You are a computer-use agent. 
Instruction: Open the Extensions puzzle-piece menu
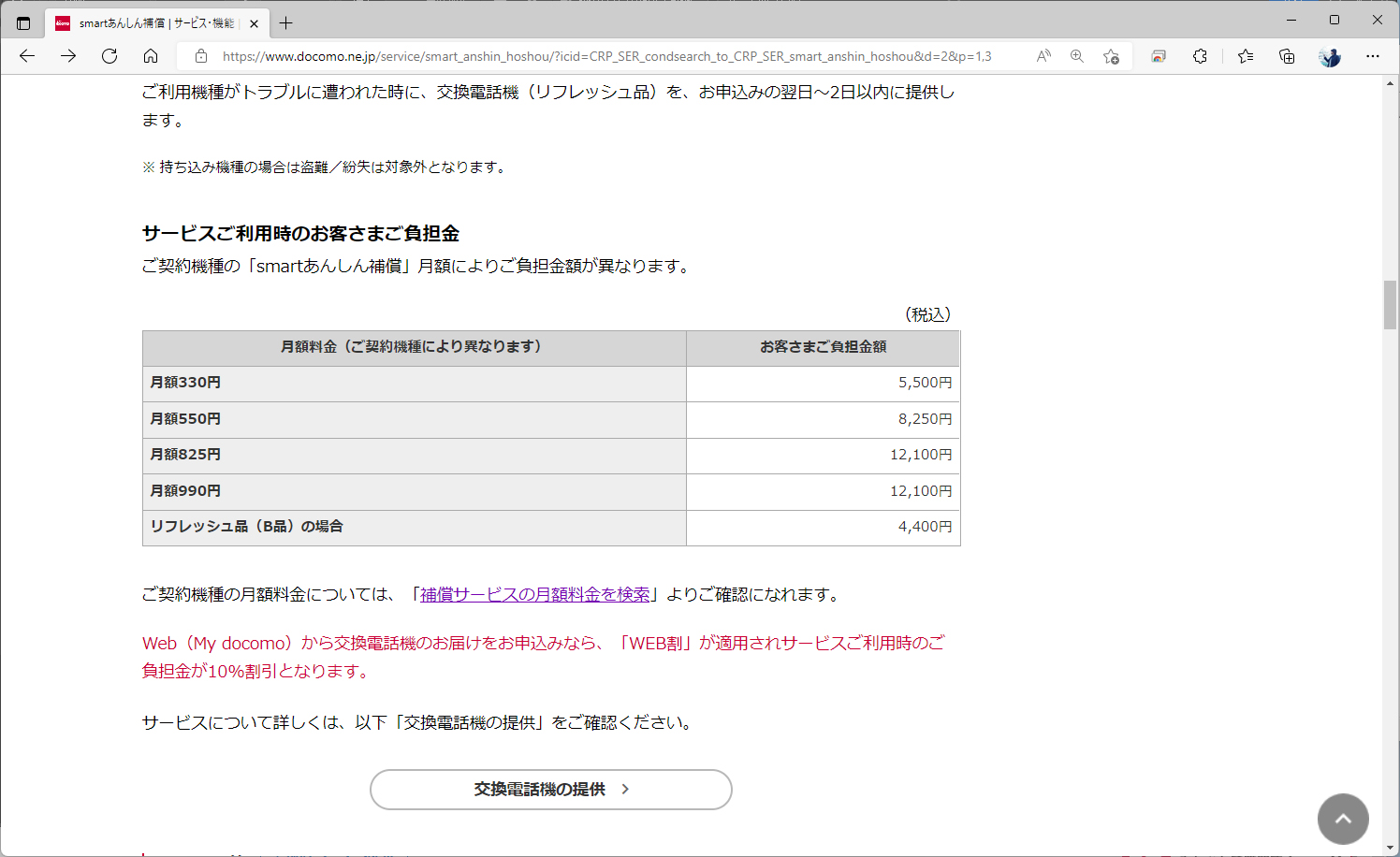1200,56
